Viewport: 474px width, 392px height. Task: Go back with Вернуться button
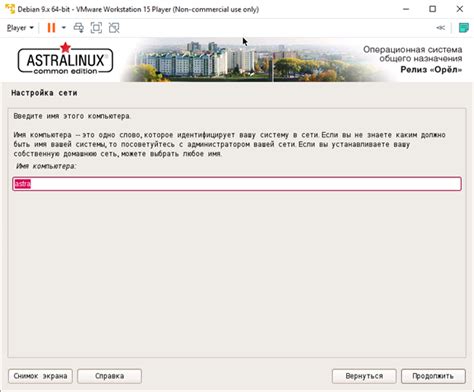coord(364,376)
